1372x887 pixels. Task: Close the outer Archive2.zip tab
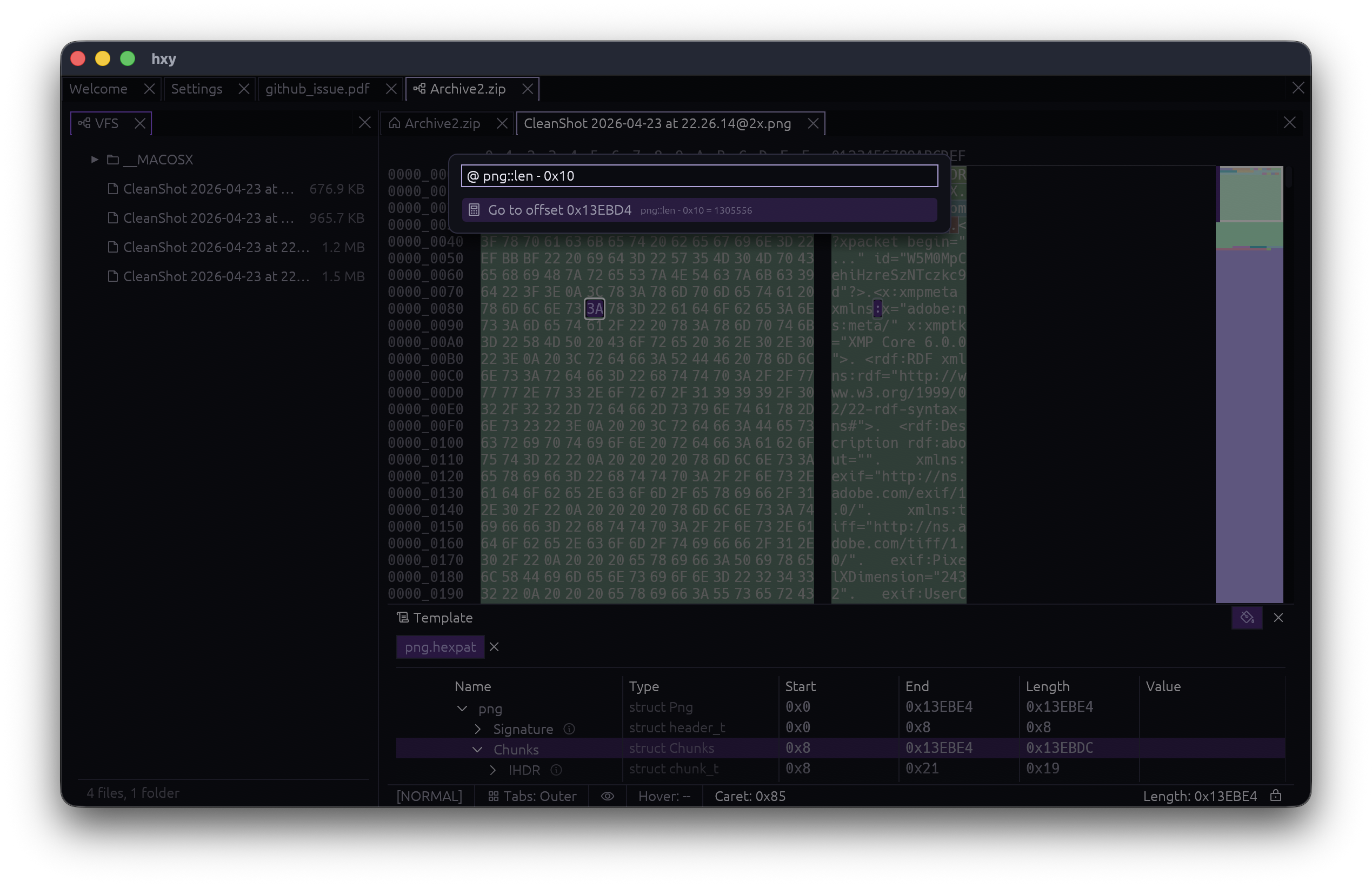pyautogui.click(x=527, y=89)
